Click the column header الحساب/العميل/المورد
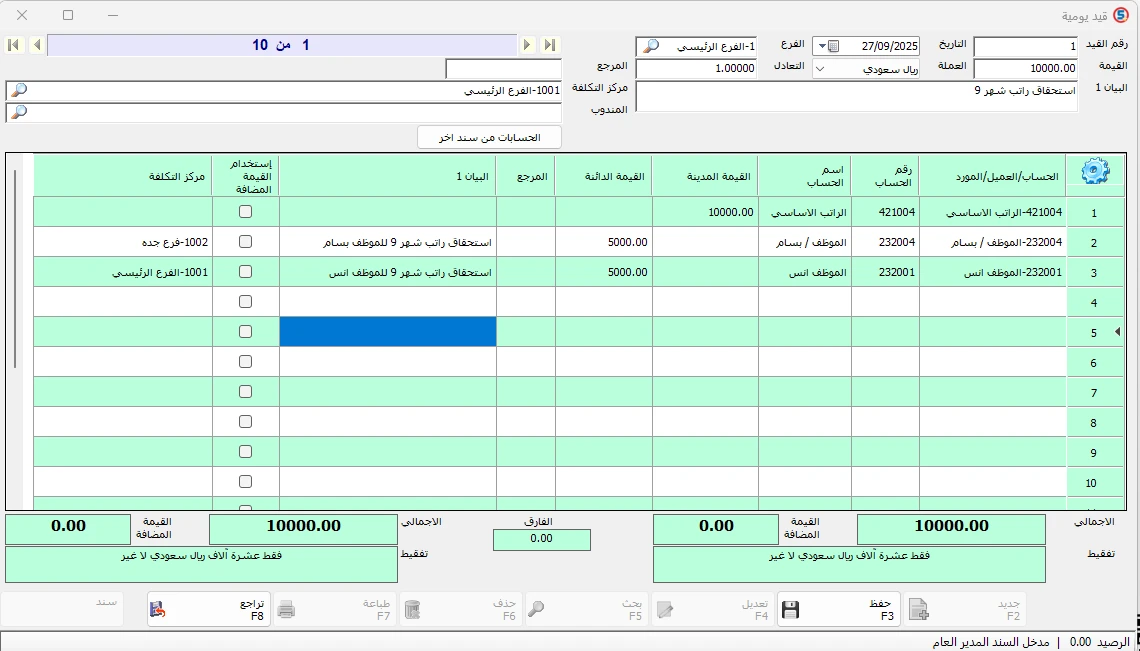Viewport: 1140px width, 651px height. [993, 176]
